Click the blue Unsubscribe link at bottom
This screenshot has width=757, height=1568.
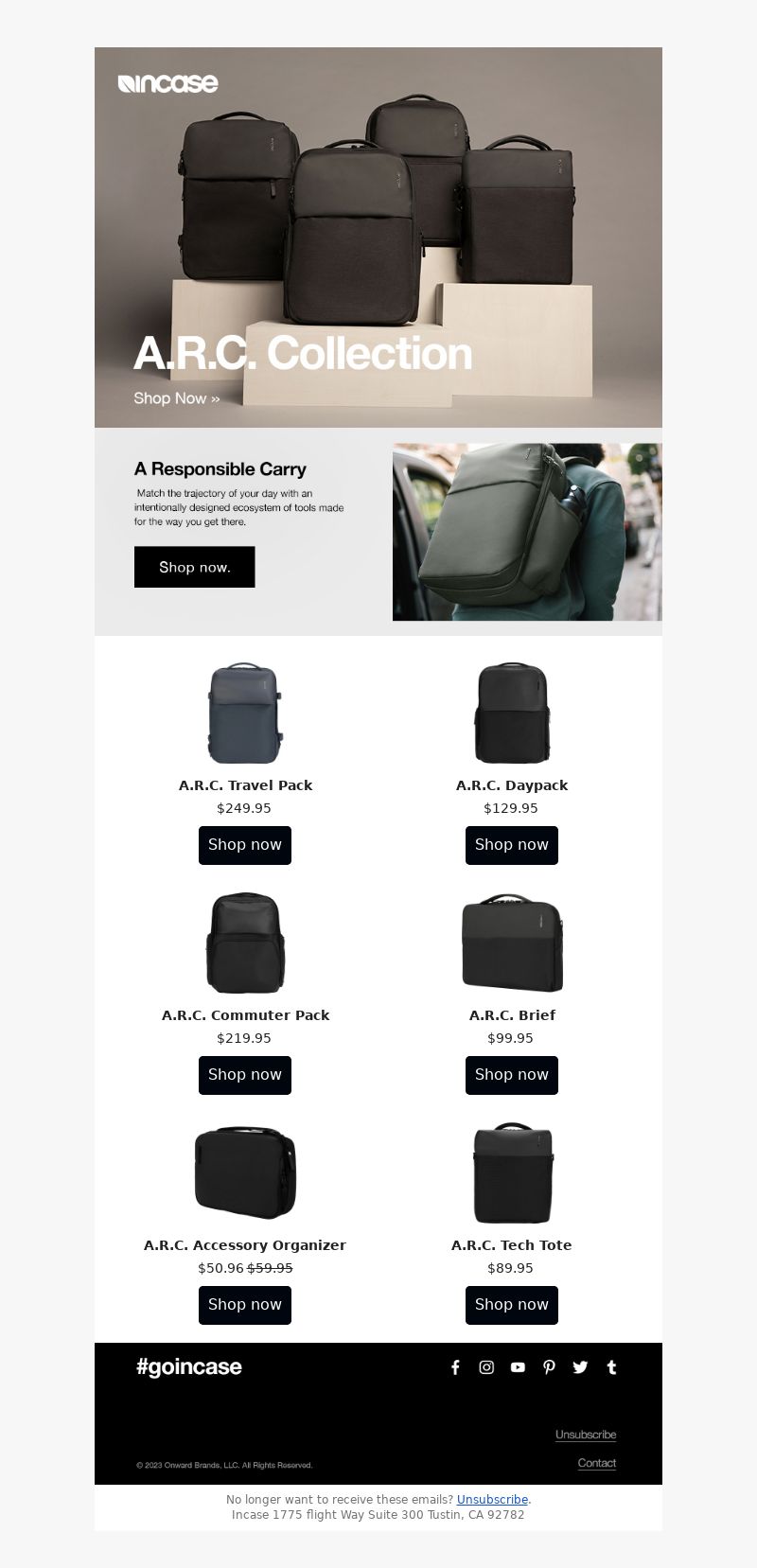point(492,1500)
